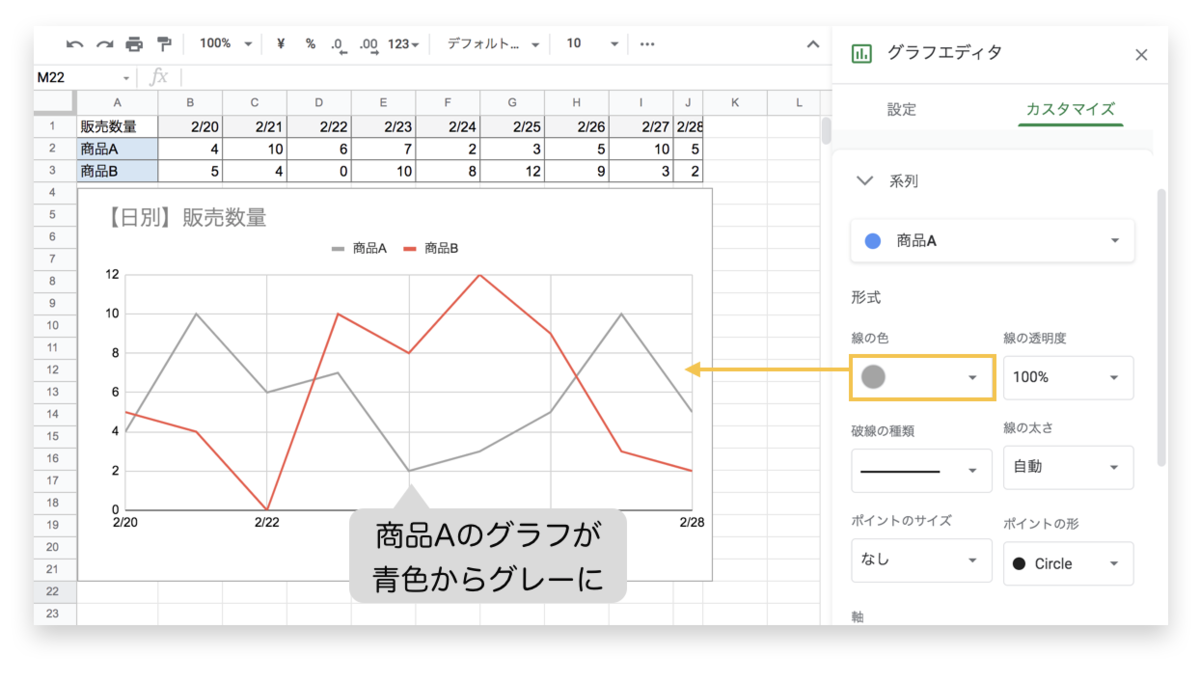Click the chart title 【日別】販売数量
Viewport: 1200px width, 683px height.
coord(187,218)
